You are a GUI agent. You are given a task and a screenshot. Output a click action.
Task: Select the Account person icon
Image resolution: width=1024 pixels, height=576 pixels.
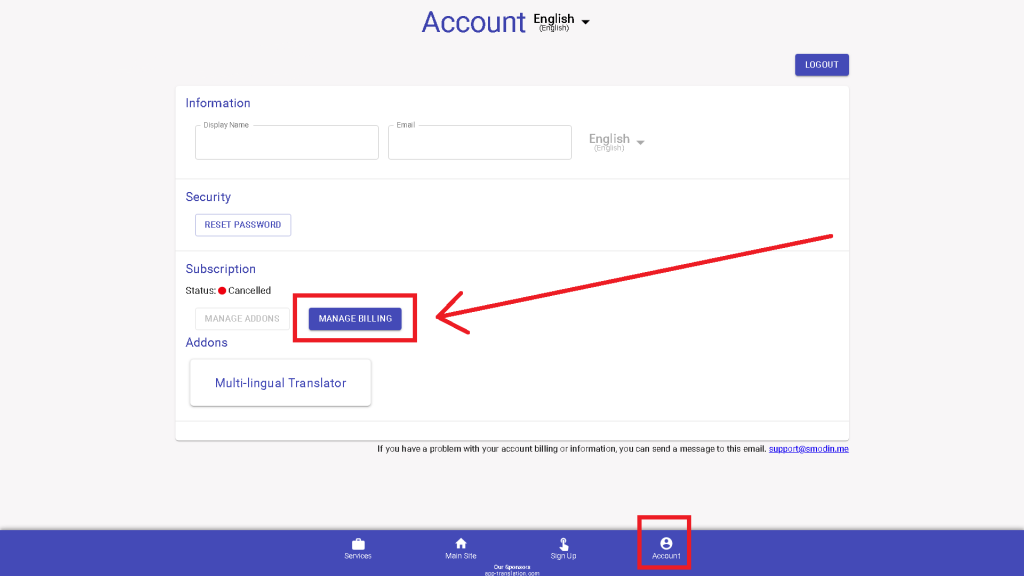click(666, 543)
